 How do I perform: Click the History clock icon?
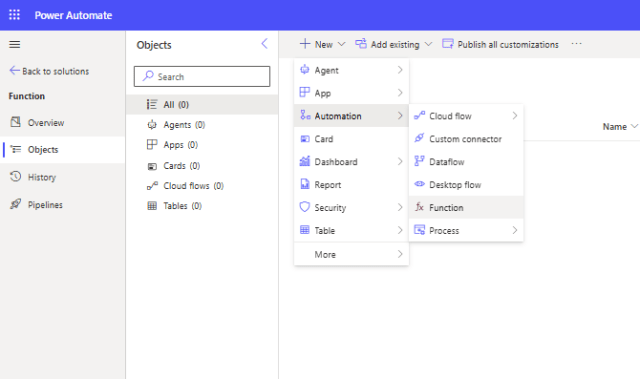(16, 177)
